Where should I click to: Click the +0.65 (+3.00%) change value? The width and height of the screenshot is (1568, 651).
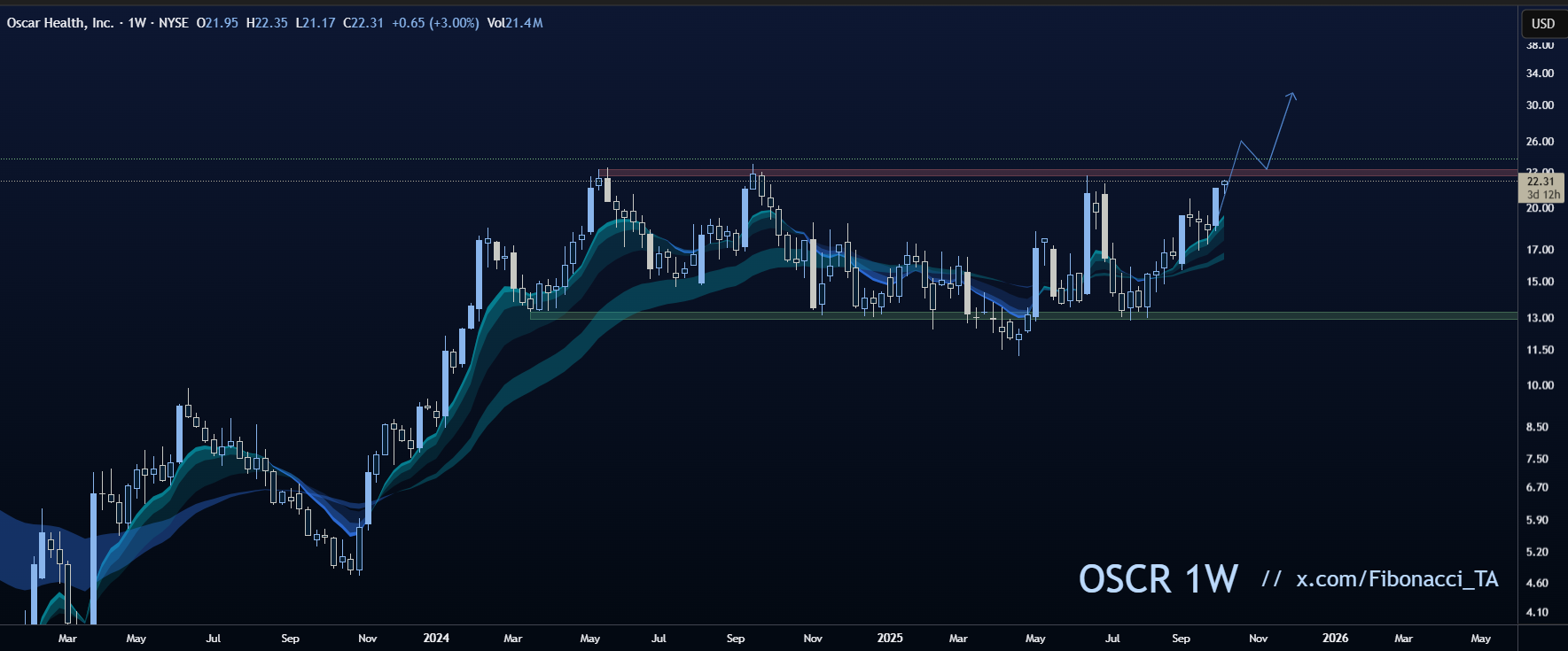[434, 23]
